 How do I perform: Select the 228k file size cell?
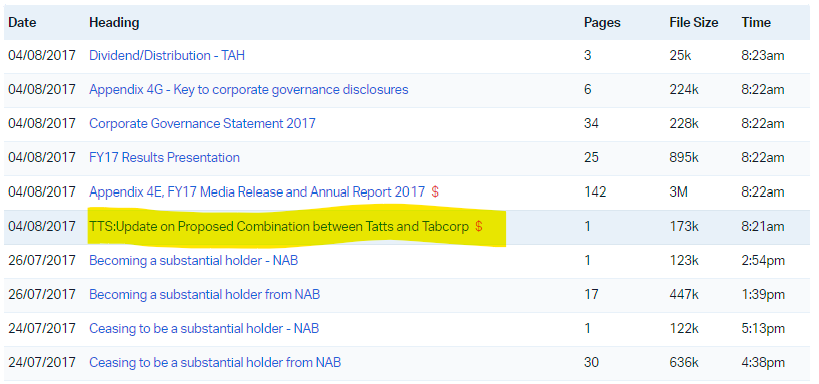pos(684,123)
